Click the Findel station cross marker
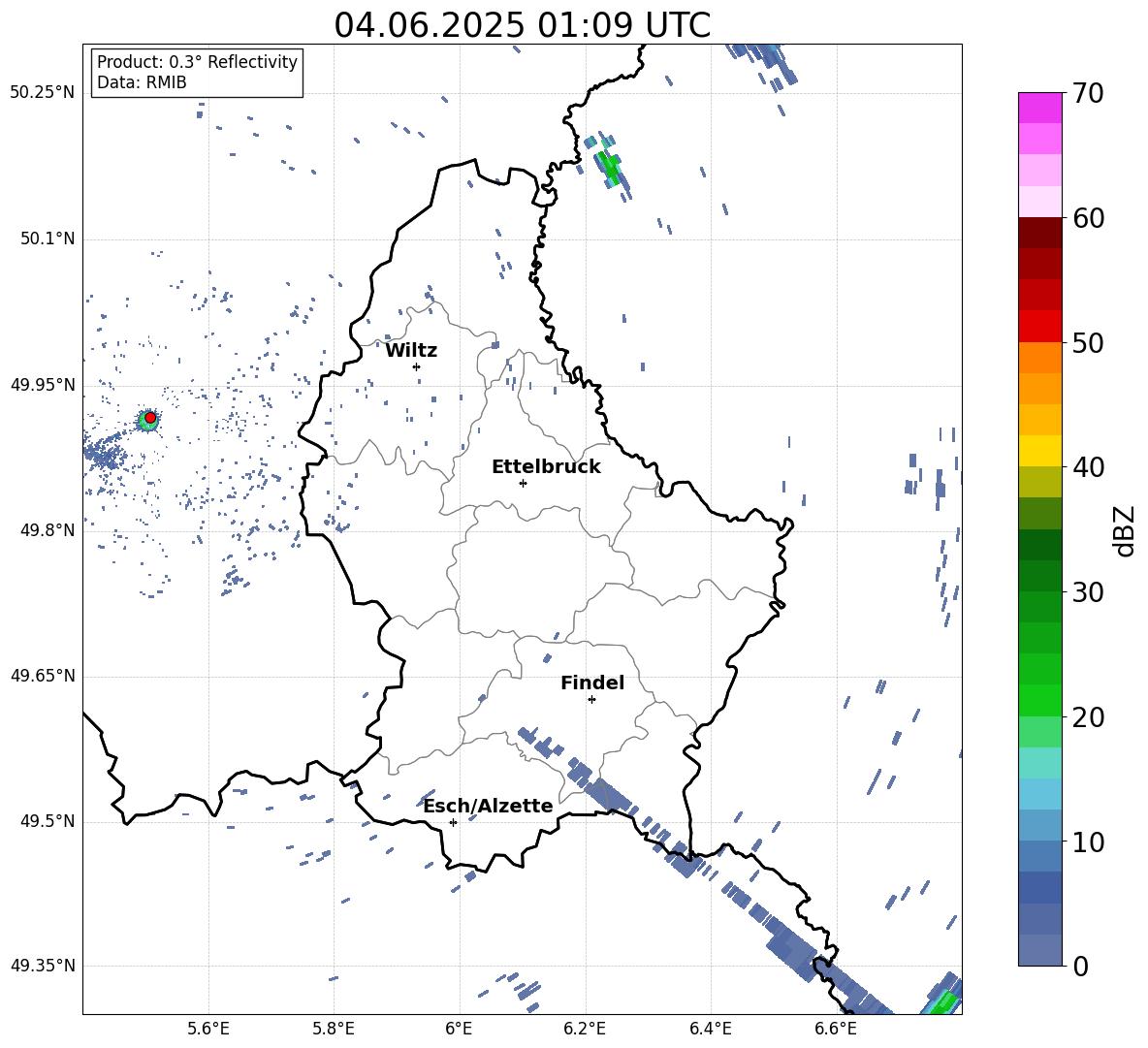The width and height of the screenshot is (1148, 1048). pos(591,700)
